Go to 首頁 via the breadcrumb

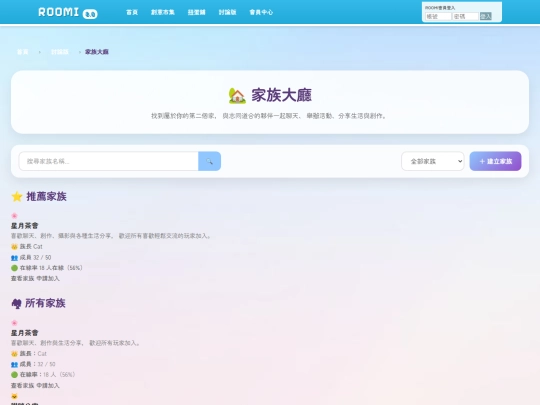coord(23,52)
